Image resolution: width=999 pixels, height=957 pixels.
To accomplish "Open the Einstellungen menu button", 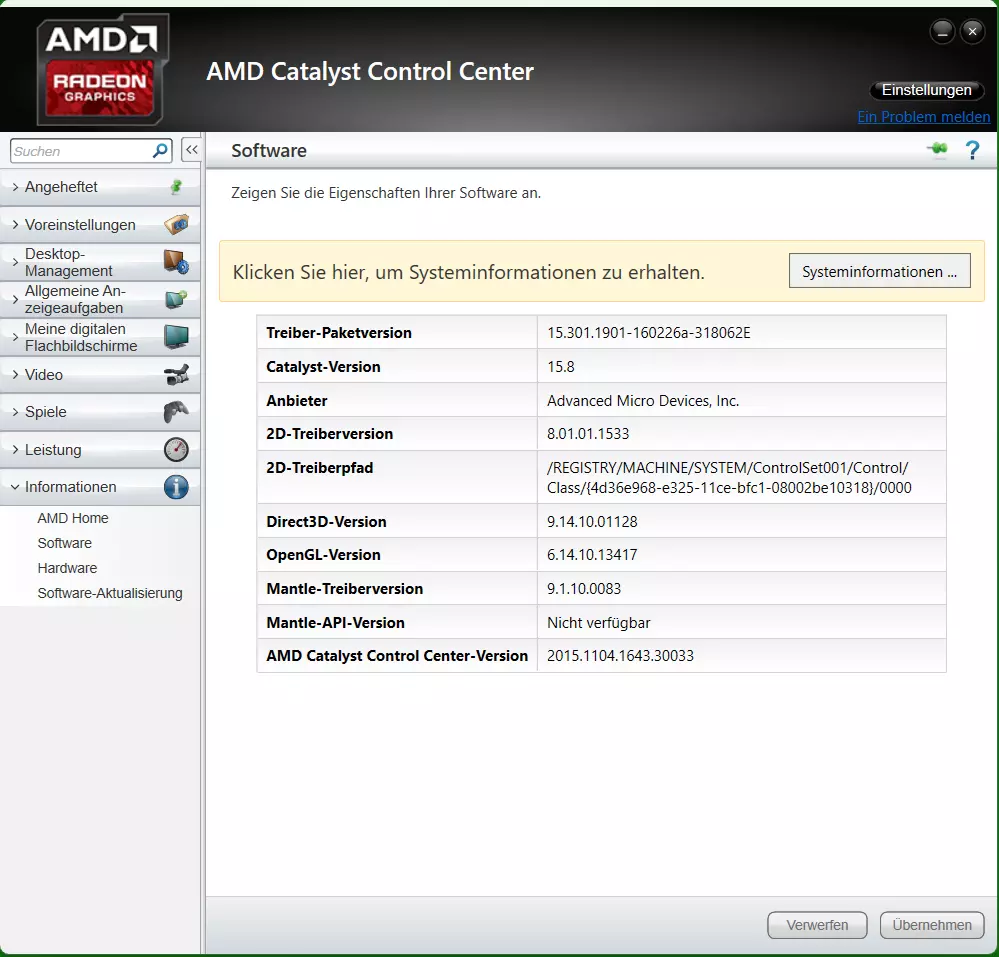I will coord(926,90).
